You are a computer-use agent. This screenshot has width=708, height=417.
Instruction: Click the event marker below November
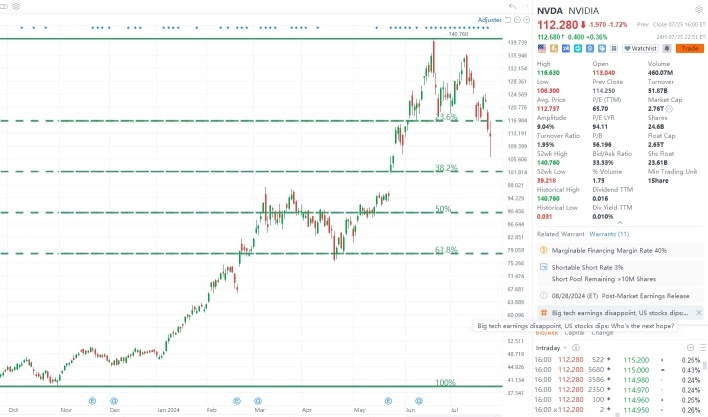[x=92, y=401]
